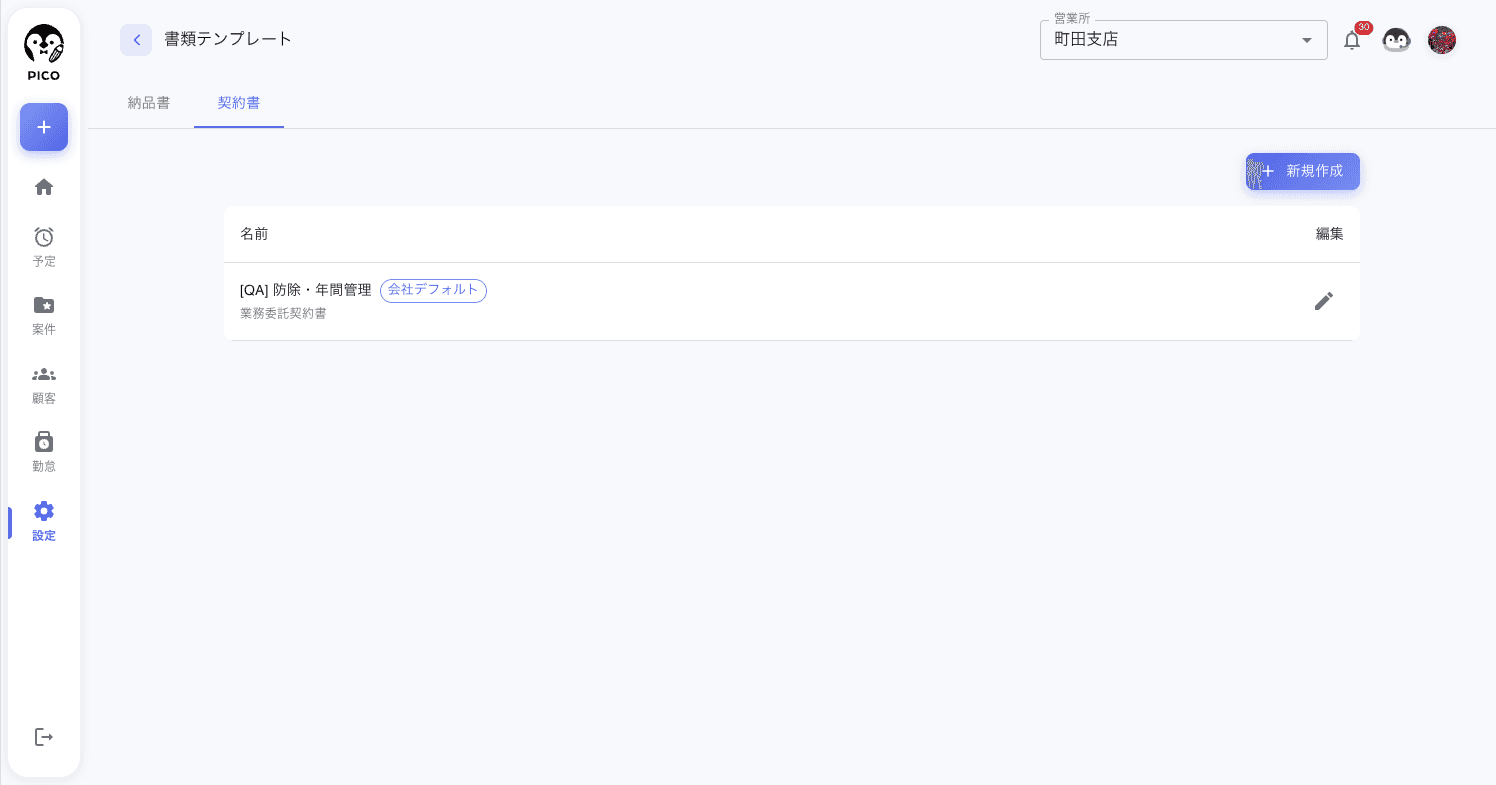Open notifications bell with 30 badge
The image size is (1496, 785).
pyautogui.click(x=1353, y=40)
